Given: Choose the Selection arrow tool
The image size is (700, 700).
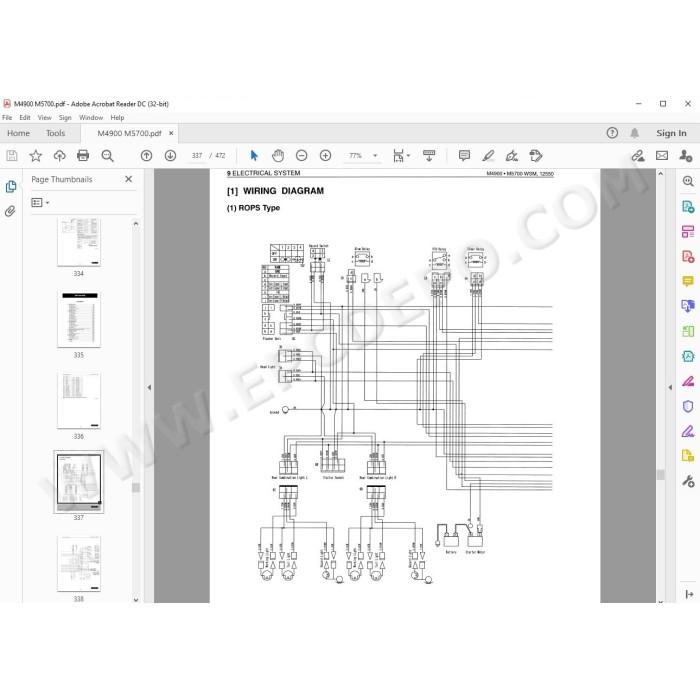Looking at the screenshot, I should (254, 156).
